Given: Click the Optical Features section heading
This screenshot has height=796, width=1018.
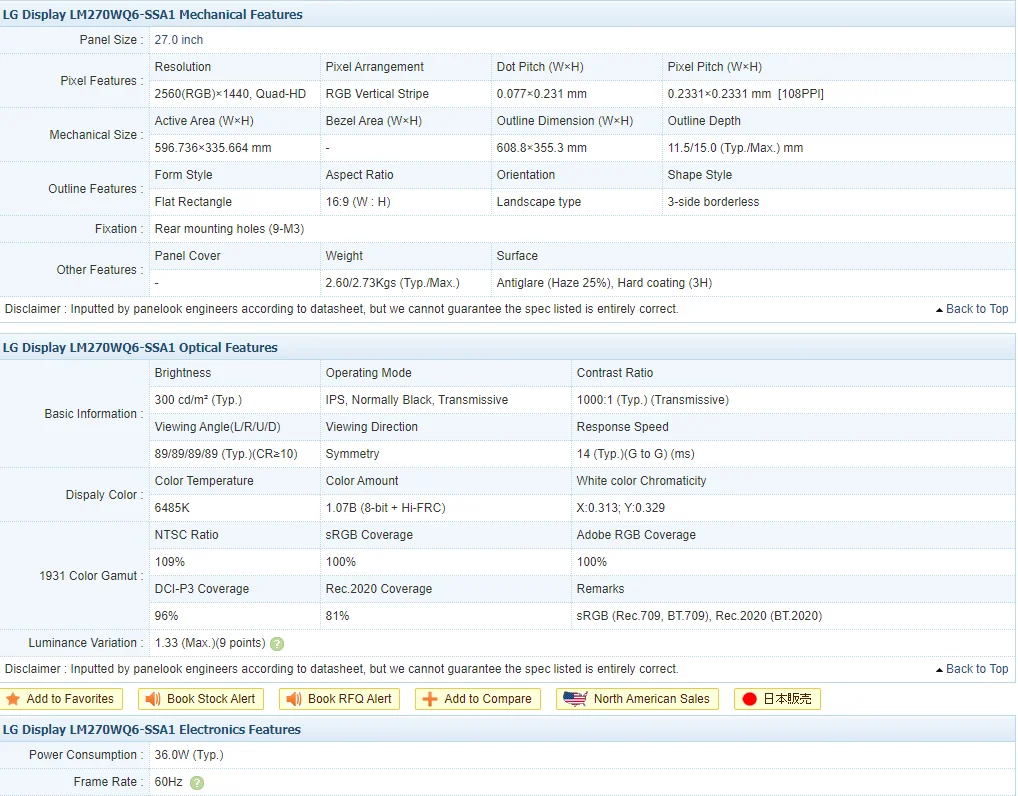Looking at the screenshot, I should tap(140, 347).
